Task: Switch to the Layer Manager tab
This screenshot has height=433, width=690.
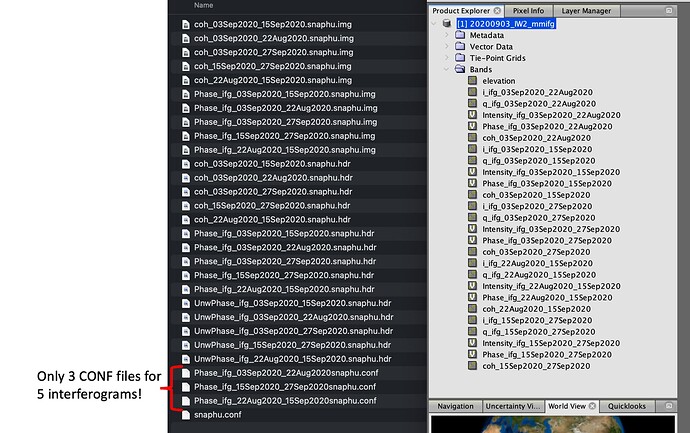Action: 586,11
